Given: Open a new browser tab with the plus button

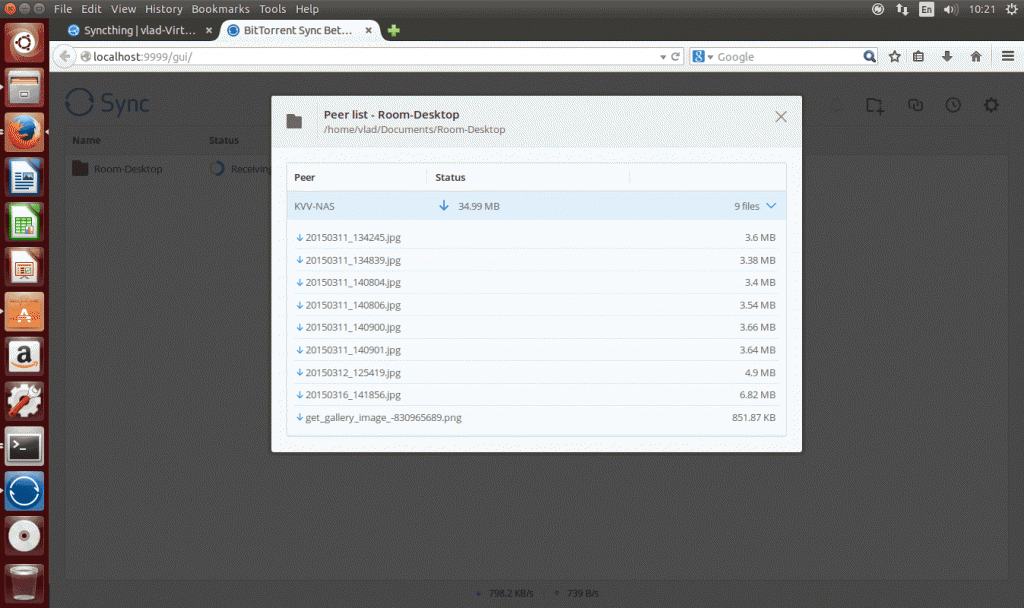Looking at the screenshot, I should click(x=393, y=30).
